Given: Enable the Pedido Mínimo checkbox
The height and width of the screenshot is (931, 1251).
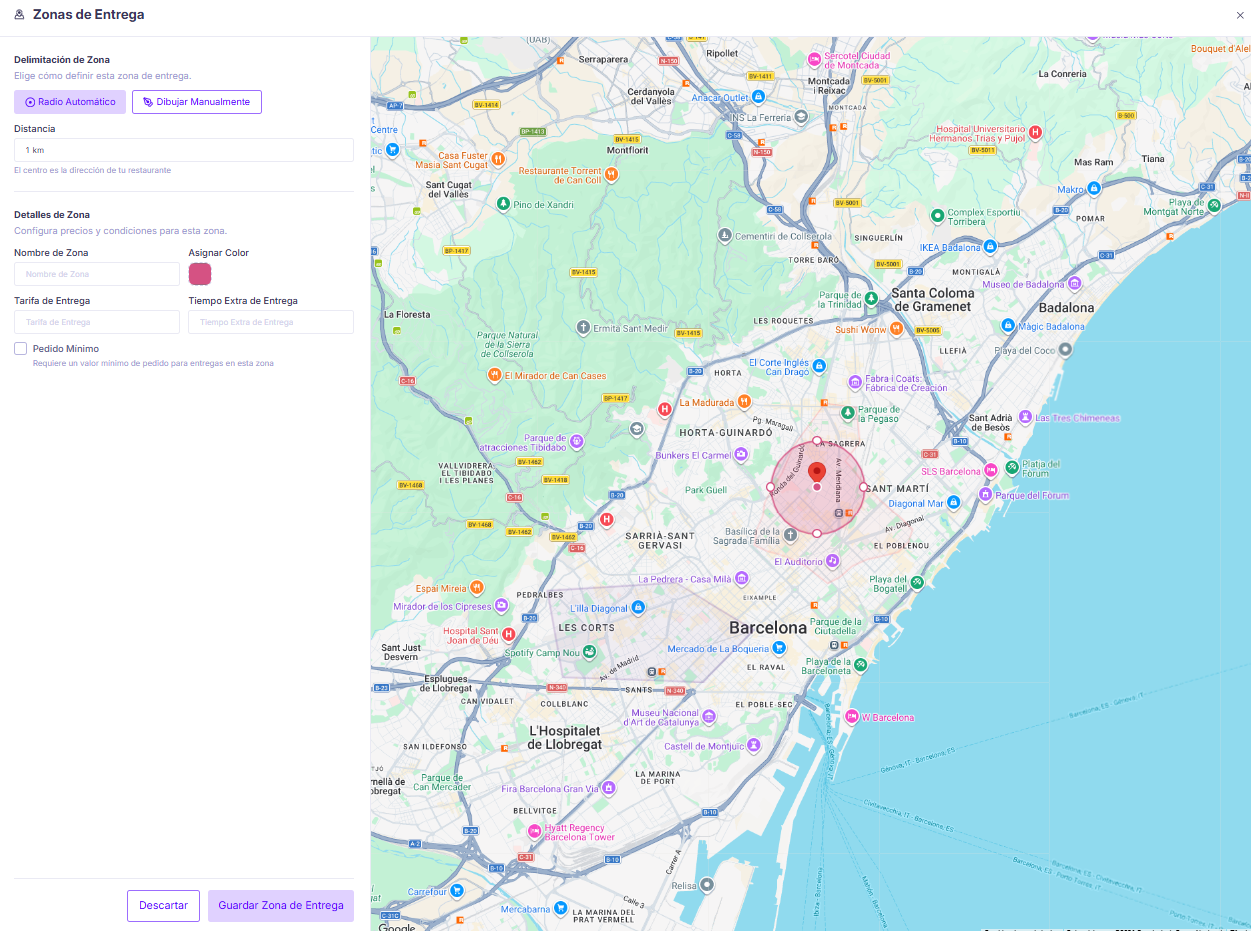Looking at the screenshot, I should coord(20,348).
